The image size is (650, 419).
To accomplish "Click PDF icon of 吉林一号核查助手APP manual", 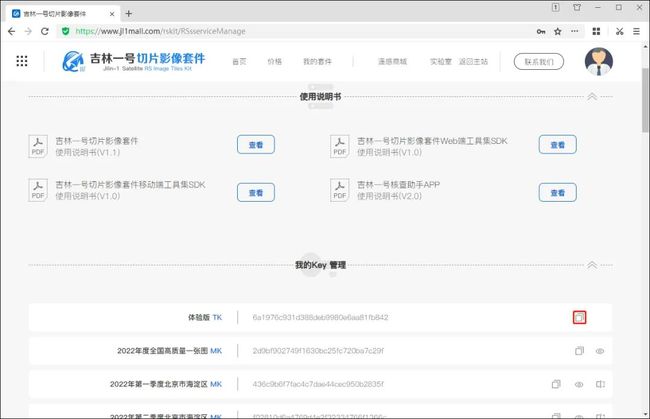I will coord(340,190).
